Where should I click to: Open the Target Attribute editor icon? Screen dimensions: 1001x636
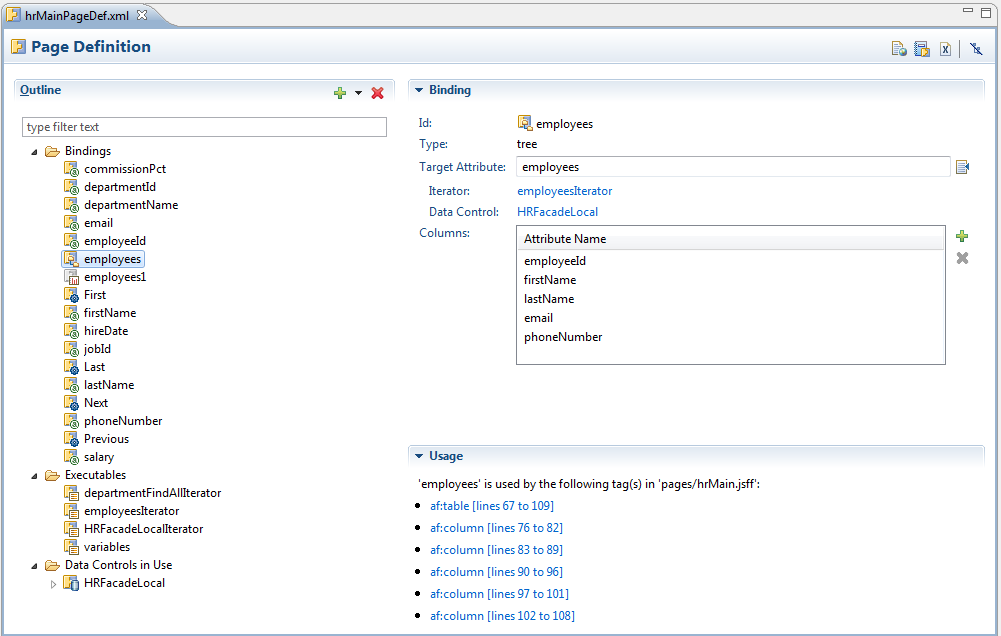tap(962, 166)
